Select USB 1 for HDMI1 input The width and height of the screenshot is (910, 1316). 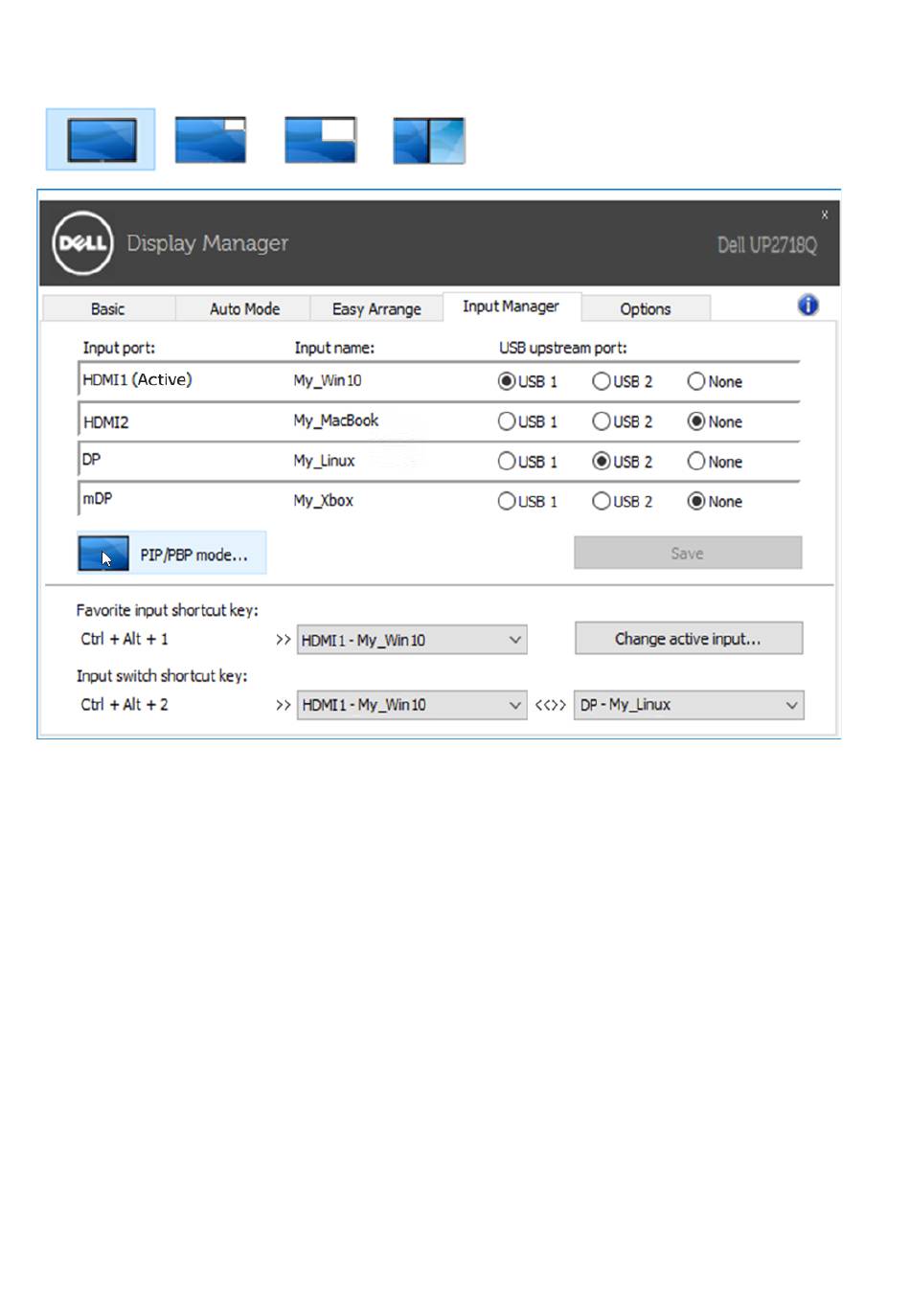[507, 381]
